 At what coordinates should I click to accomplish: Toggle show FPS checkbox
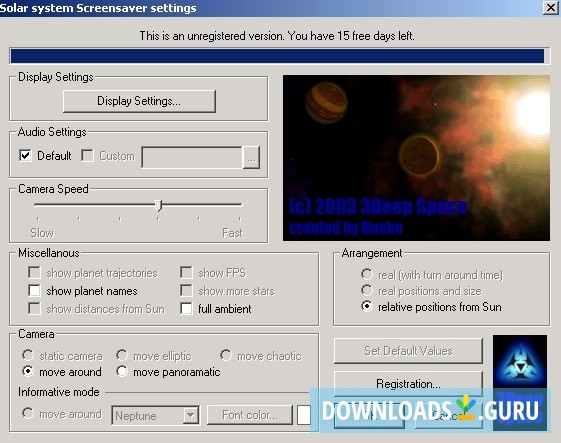click(x=186, y=273)
